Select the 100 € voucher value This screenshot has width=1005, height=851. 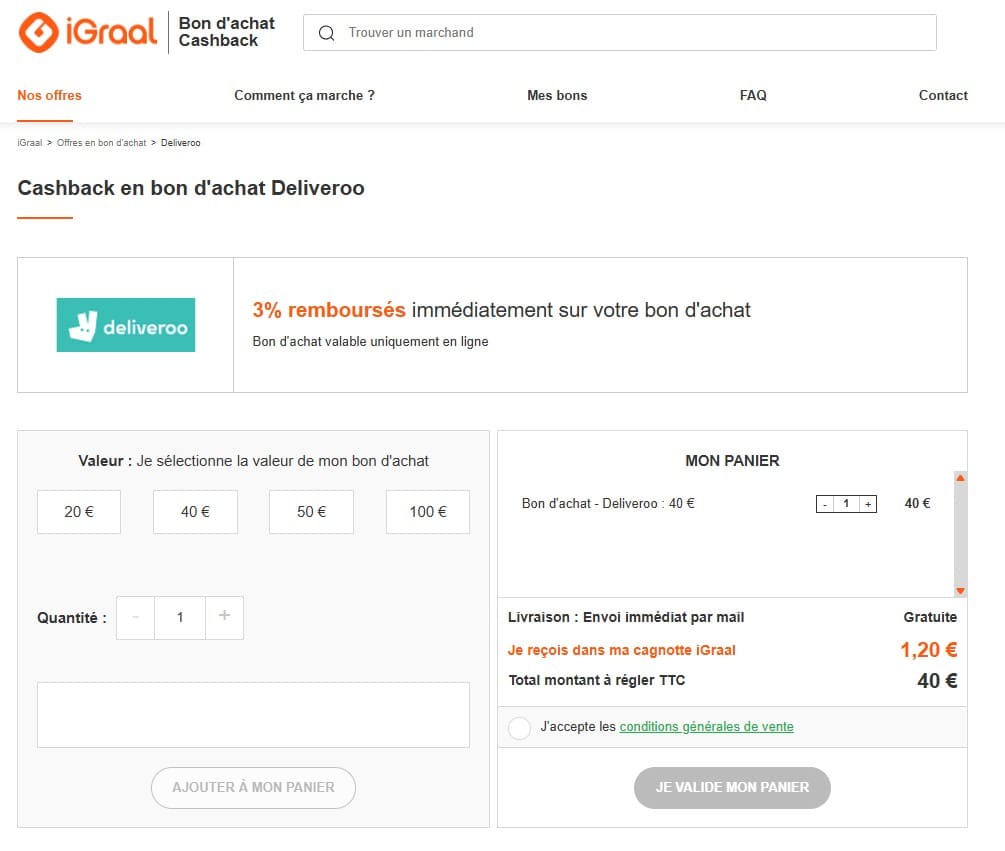click(427, 511)
